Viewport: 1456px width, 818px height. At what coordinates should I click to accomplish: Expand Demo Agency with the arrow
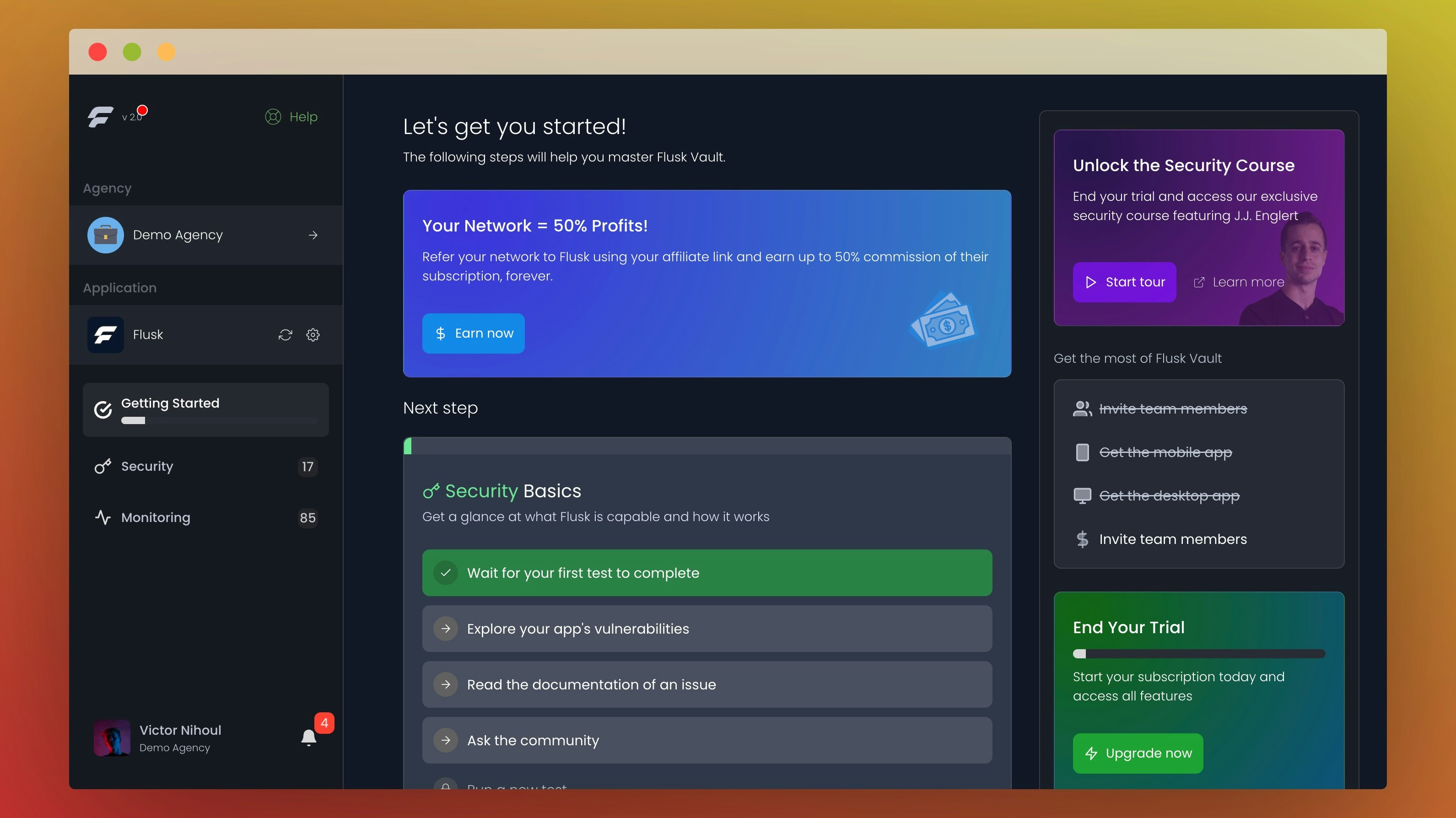pos(313,235)
